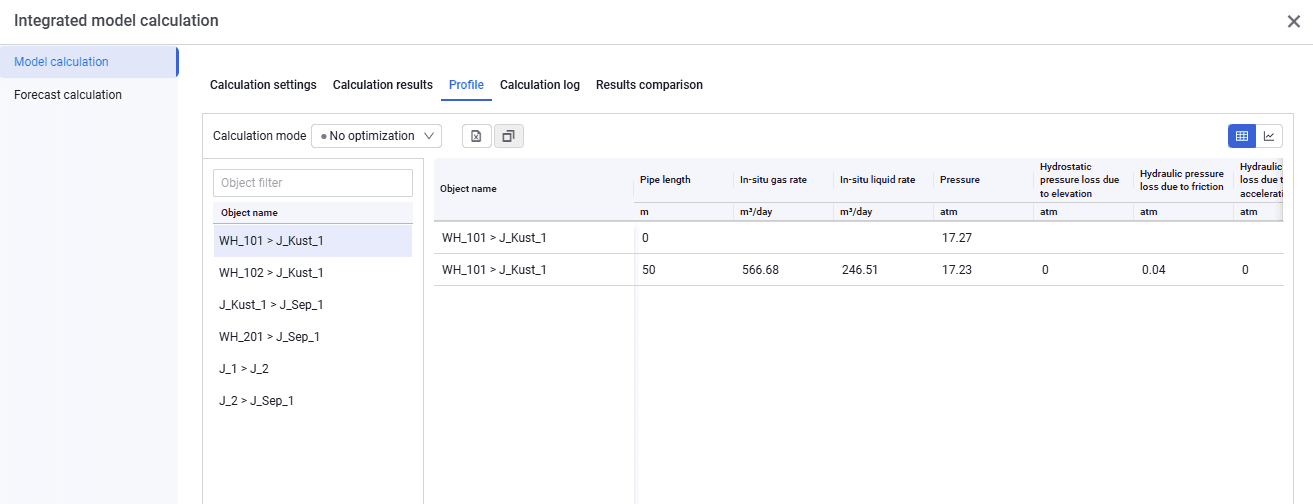1313x504 pixels.
Task: Click the In-situ gas rate column header
Action: [784, 180]
